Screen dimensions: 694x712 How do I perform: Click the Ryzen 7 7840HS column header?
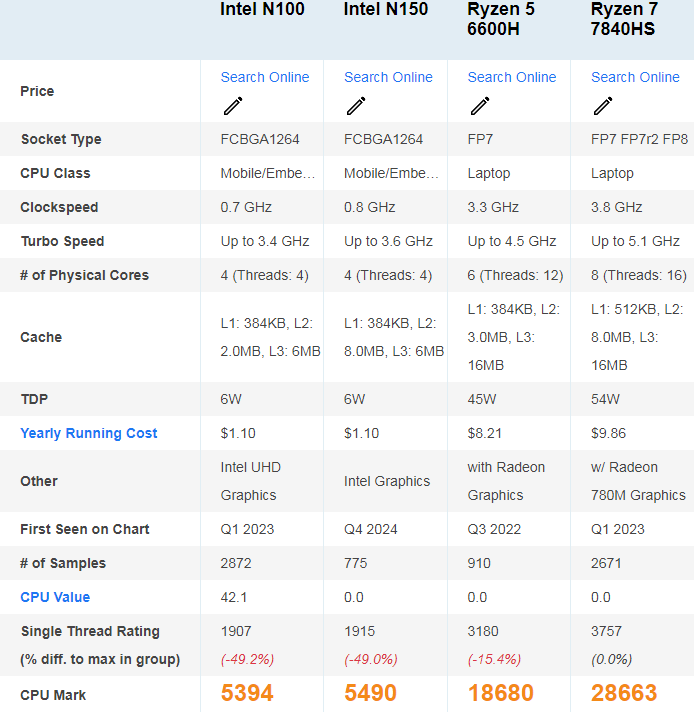point(625,19)
